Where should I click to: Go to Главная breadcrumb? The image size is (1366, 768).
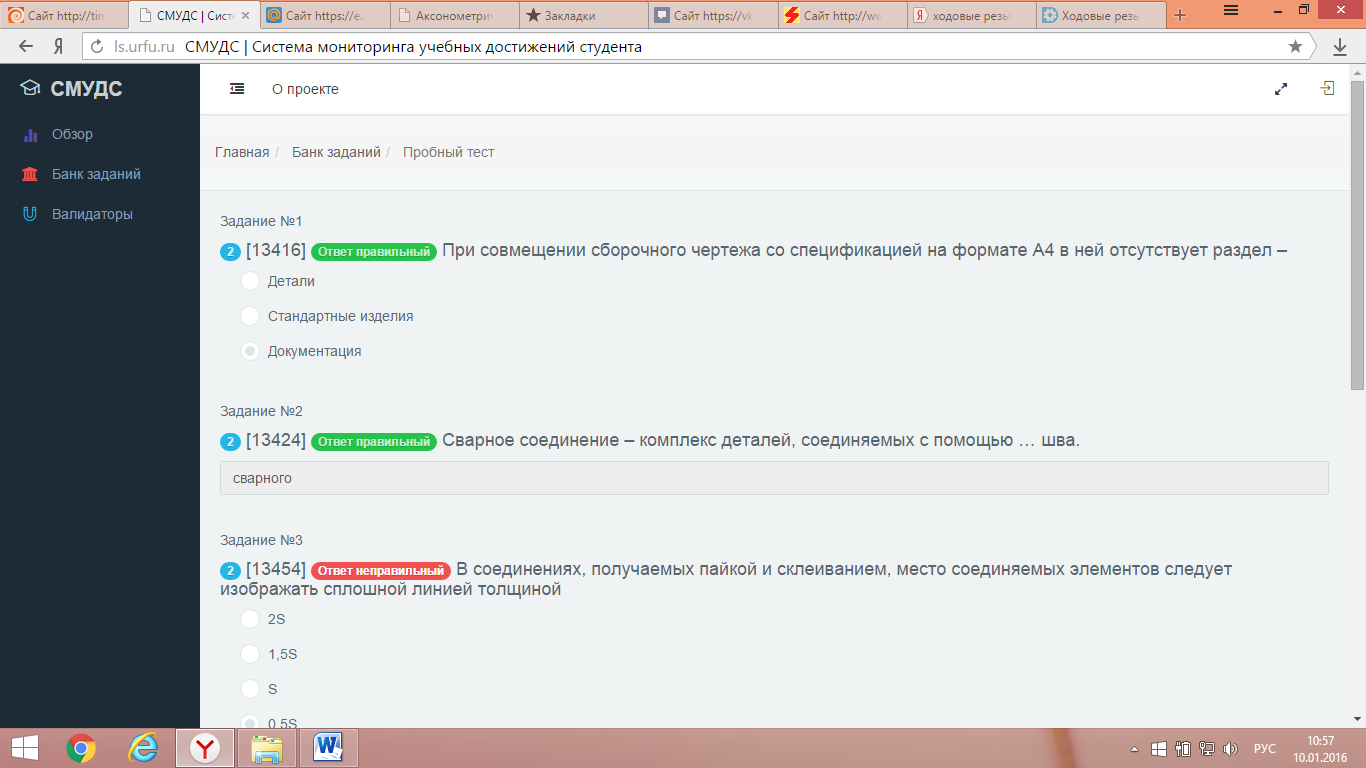tap(242, 152)
